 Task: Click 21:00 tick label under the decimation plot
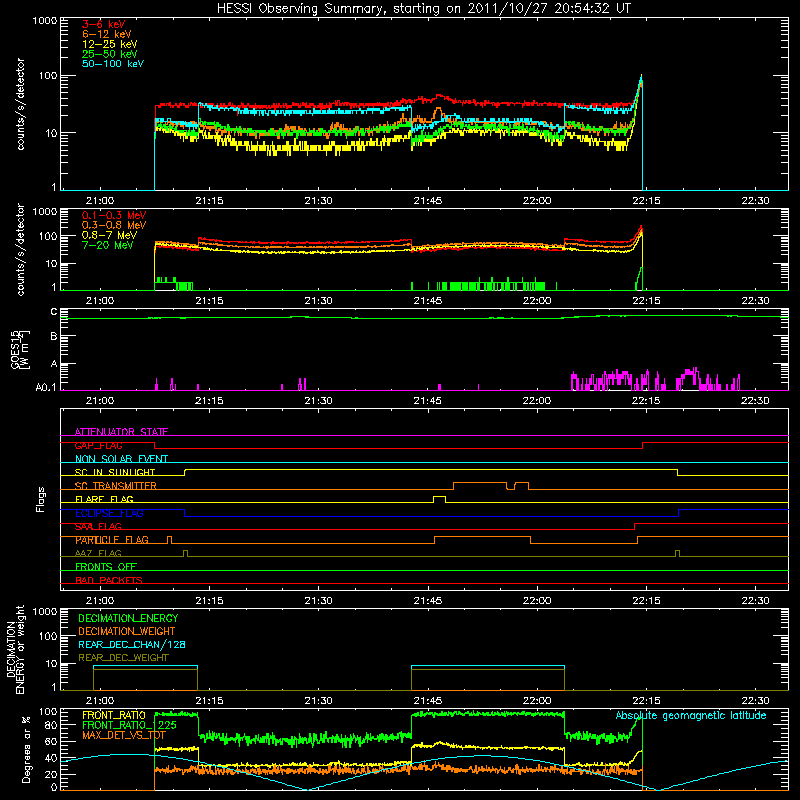100,701
